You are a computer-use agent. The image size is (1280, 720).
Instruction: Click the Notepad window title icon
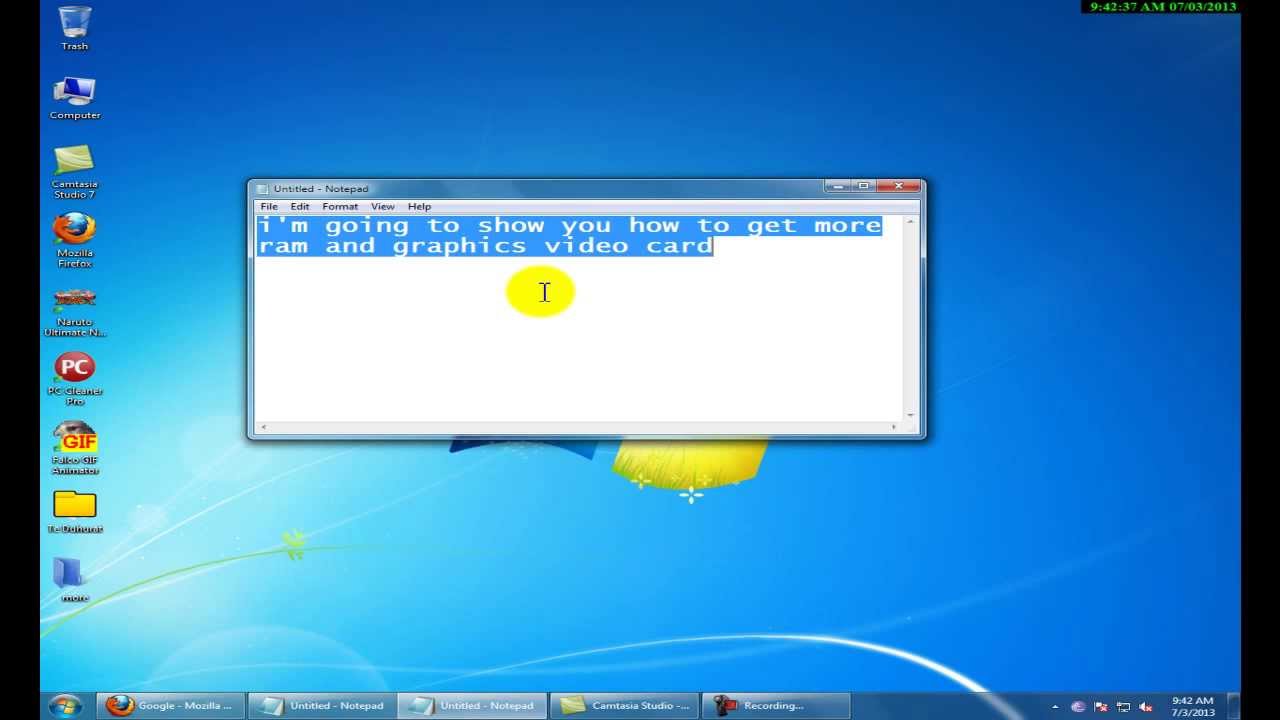pyautogui.click(x=262, y=189)
